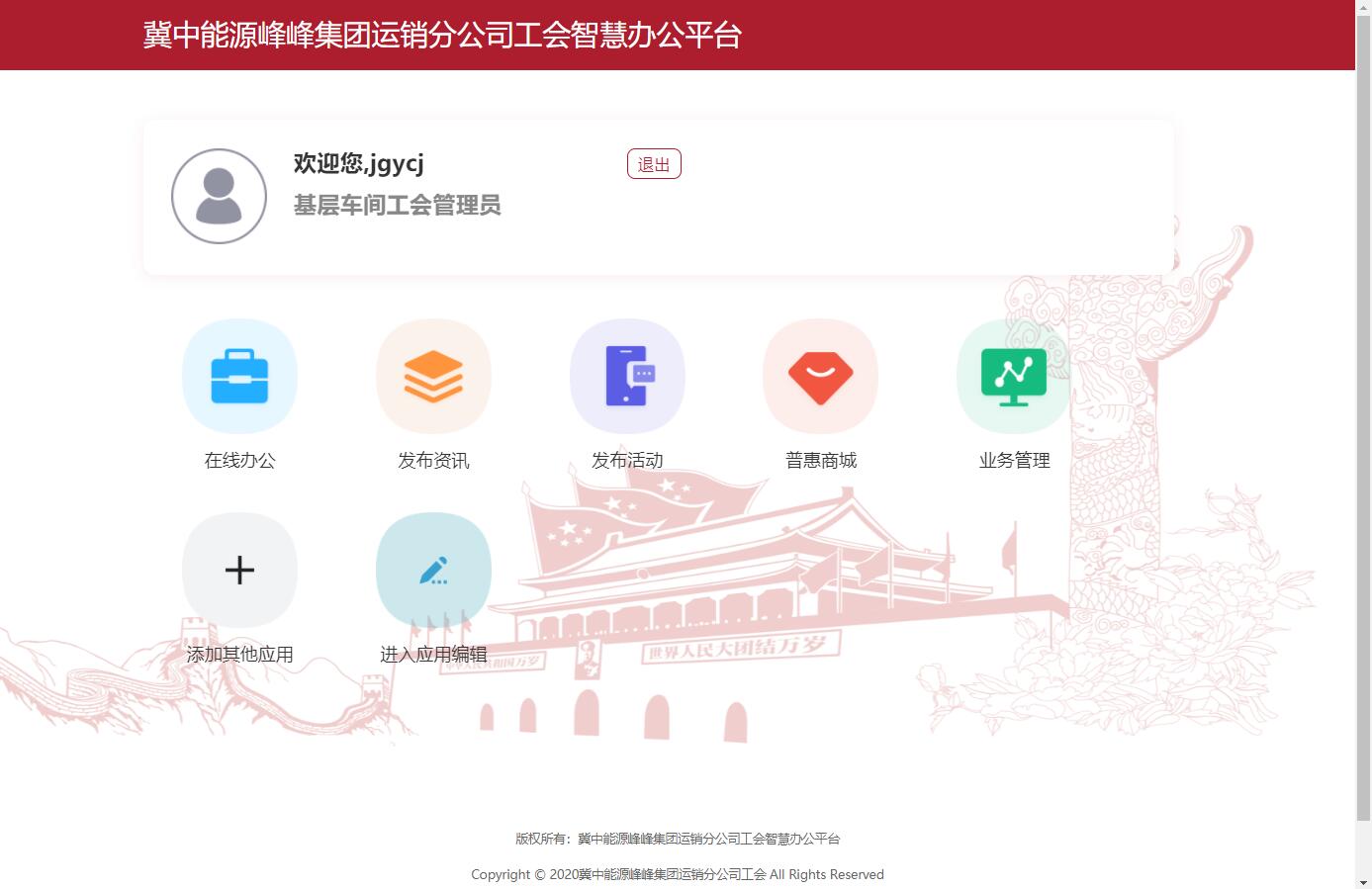Image resolution: width=1372 pixels, height=889 pixels.
Task: Click the platform title in the red header
Action: click(x=442, y=35)
